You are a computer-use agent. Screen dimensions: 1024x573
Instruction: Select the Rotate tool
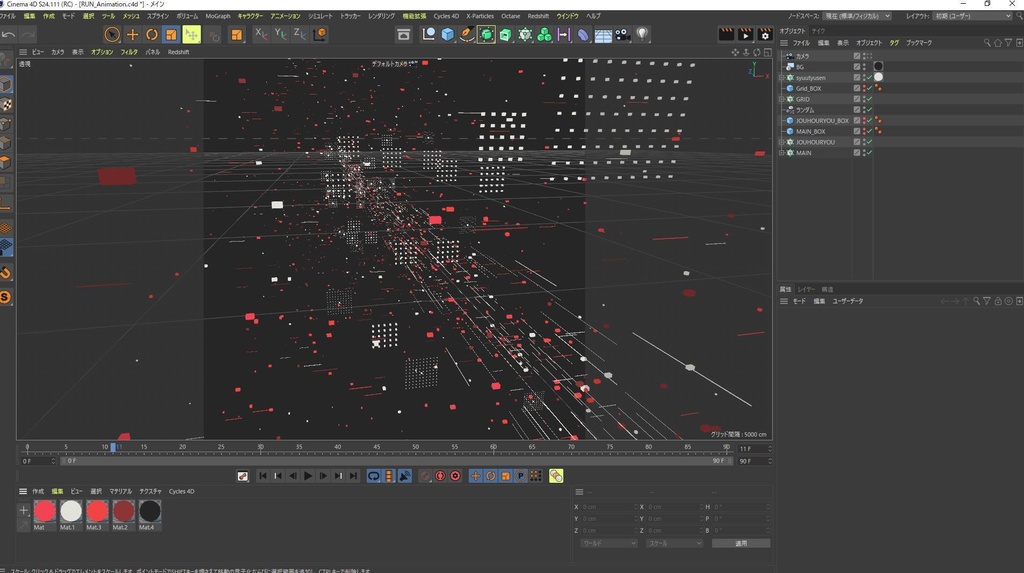coord(152,35)
